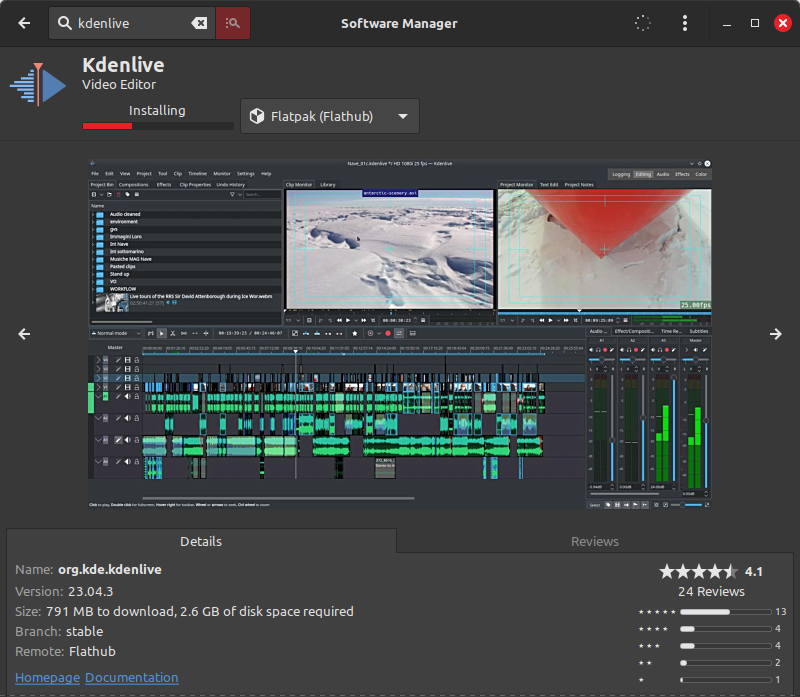
Task: Toggle the red search options button
Action: pyautogui.click(x=233, y=23)
